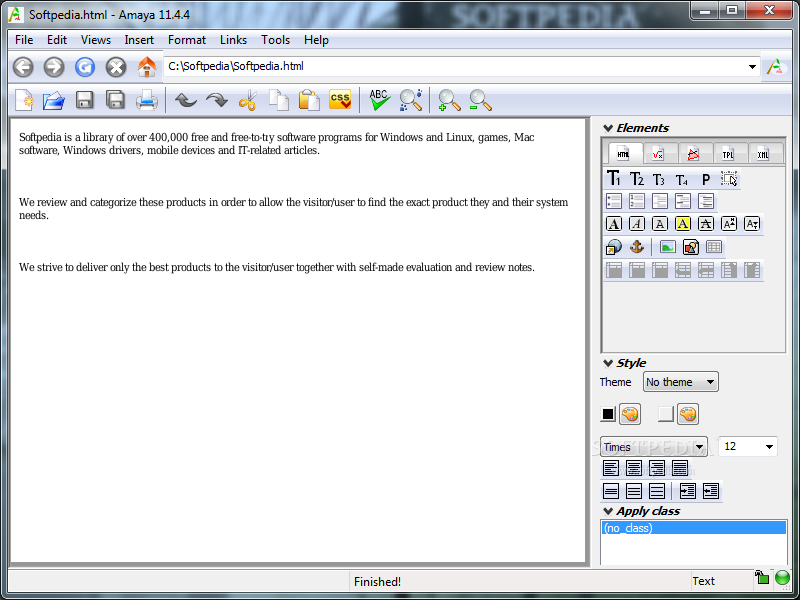Insert a T2 heading element
The width and height of the screenshot is (800, 600).
[x=637, y=179]
